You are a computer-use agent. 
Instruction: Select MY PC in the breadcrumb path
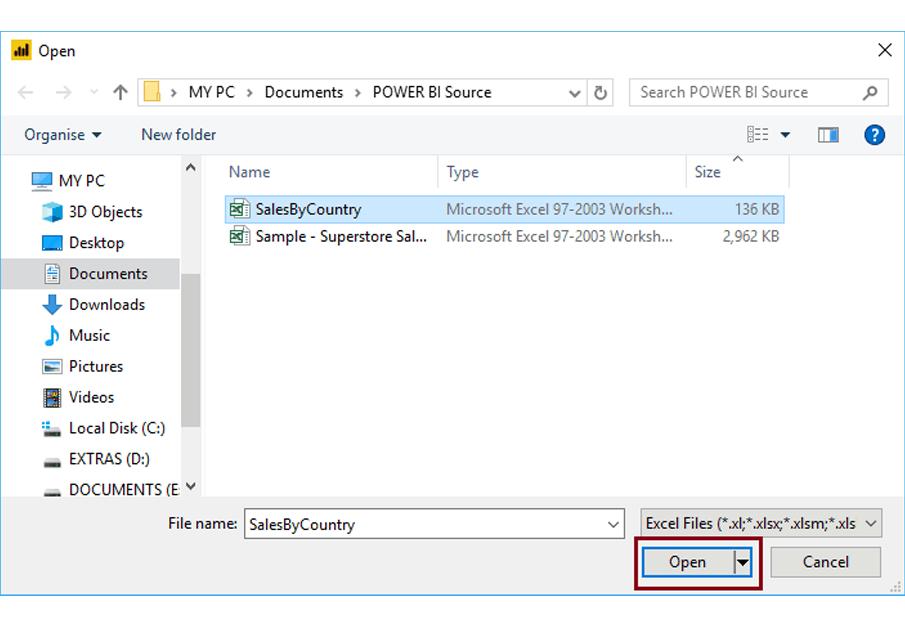211,92
